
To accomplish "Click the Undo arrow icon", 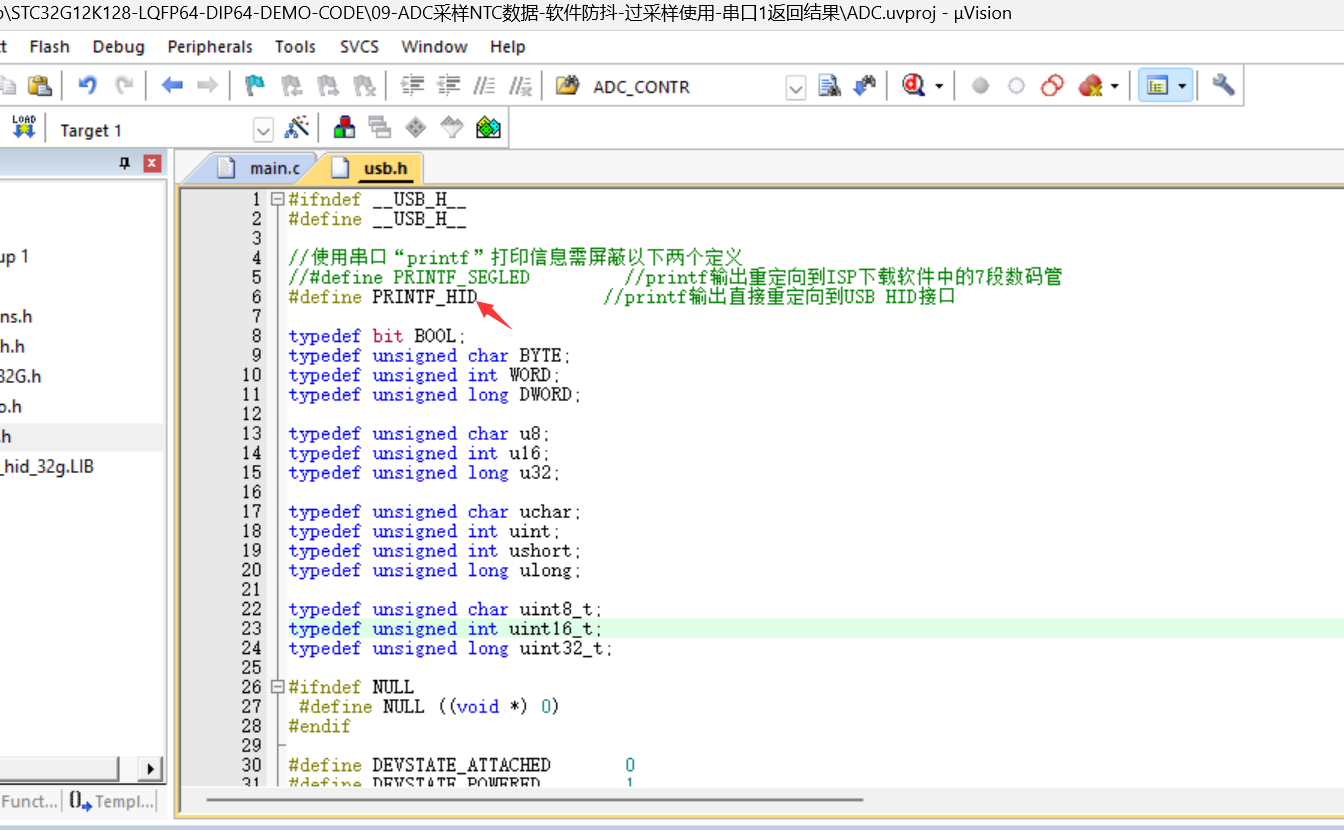I will [x=88, y=86].
